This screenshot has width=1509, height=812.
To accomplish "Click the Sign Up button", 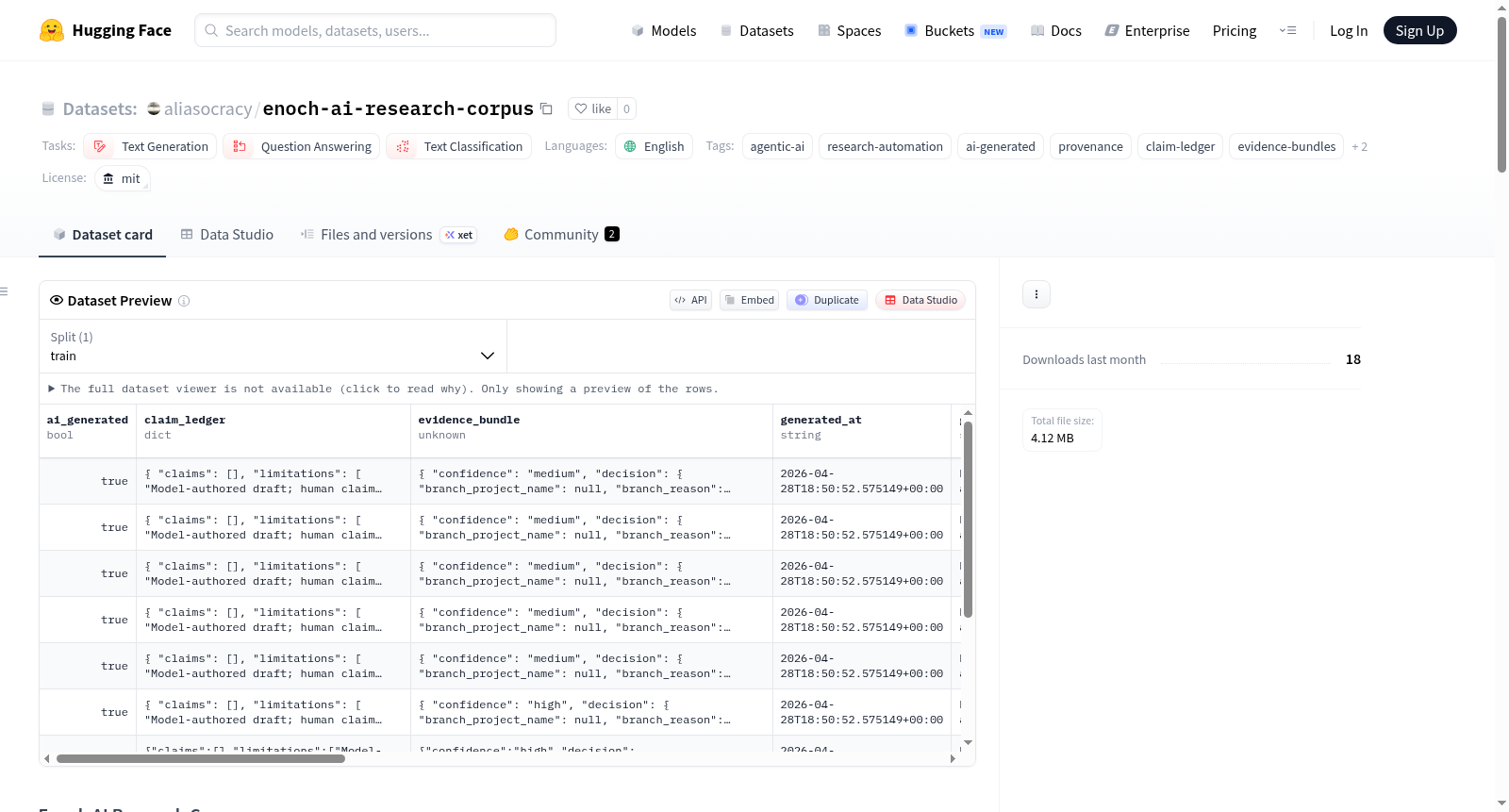I will pyautogui.click(x=1419, y=30).
